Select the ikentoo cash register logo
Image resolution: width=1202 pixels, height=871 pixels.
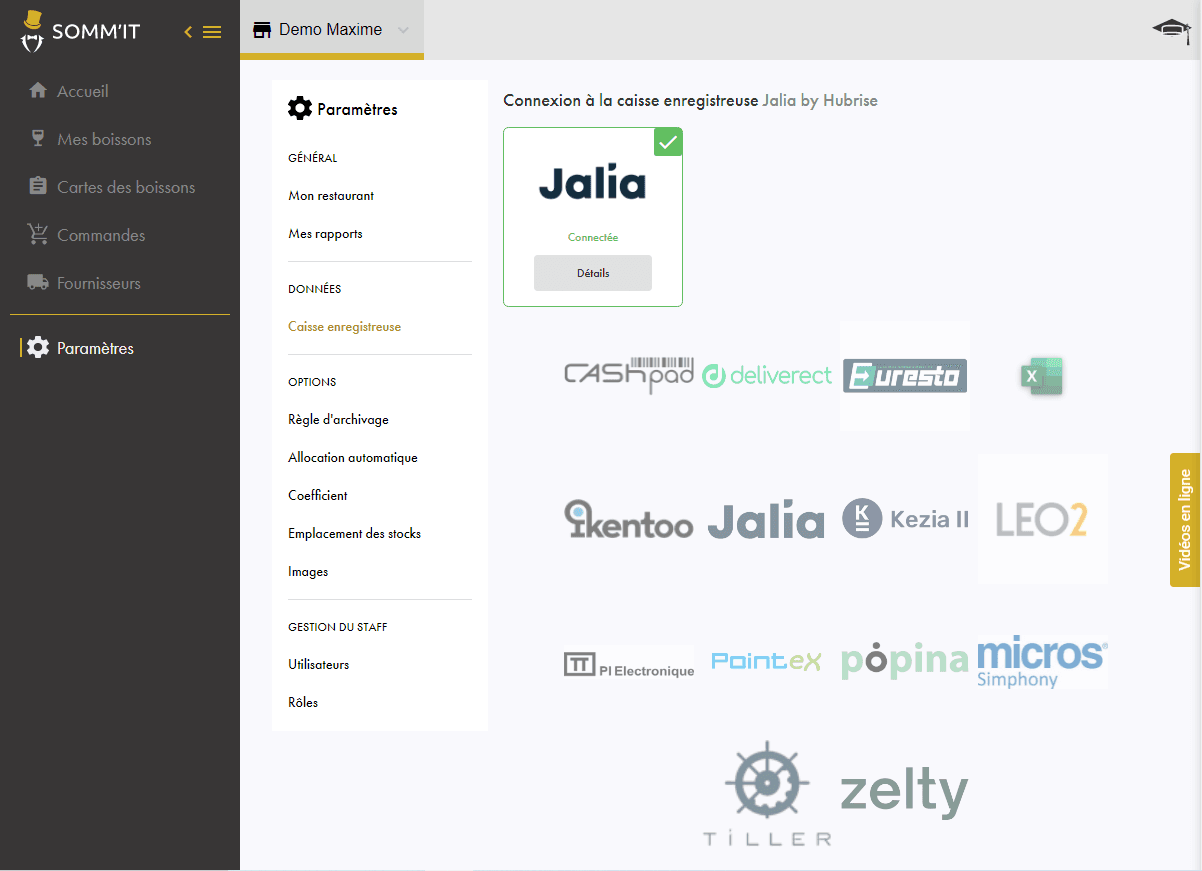[x=629, y=519]
